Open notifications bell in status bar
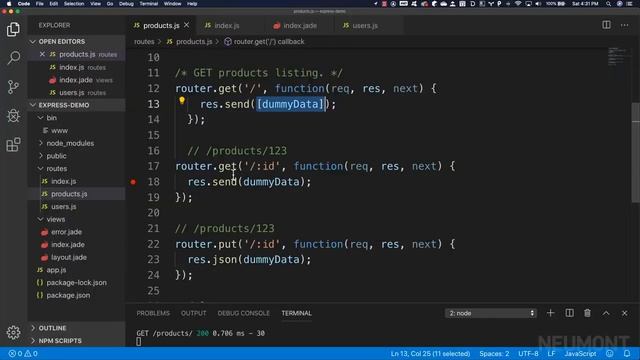This screenshot has height=360, width=640. (x=627, y=353)
